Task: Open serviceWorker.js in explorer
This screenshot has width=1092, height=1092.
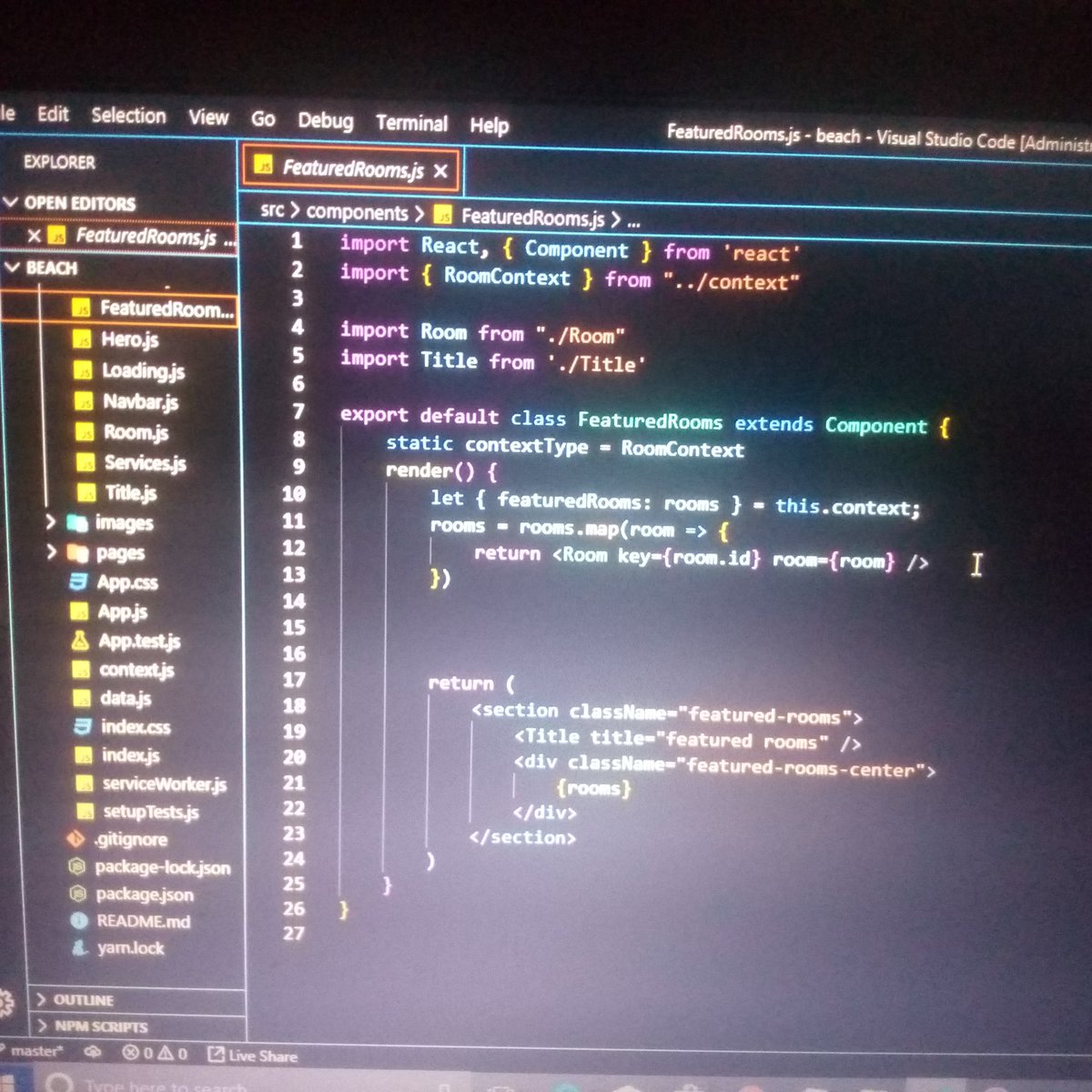Action: click(165, 784)
